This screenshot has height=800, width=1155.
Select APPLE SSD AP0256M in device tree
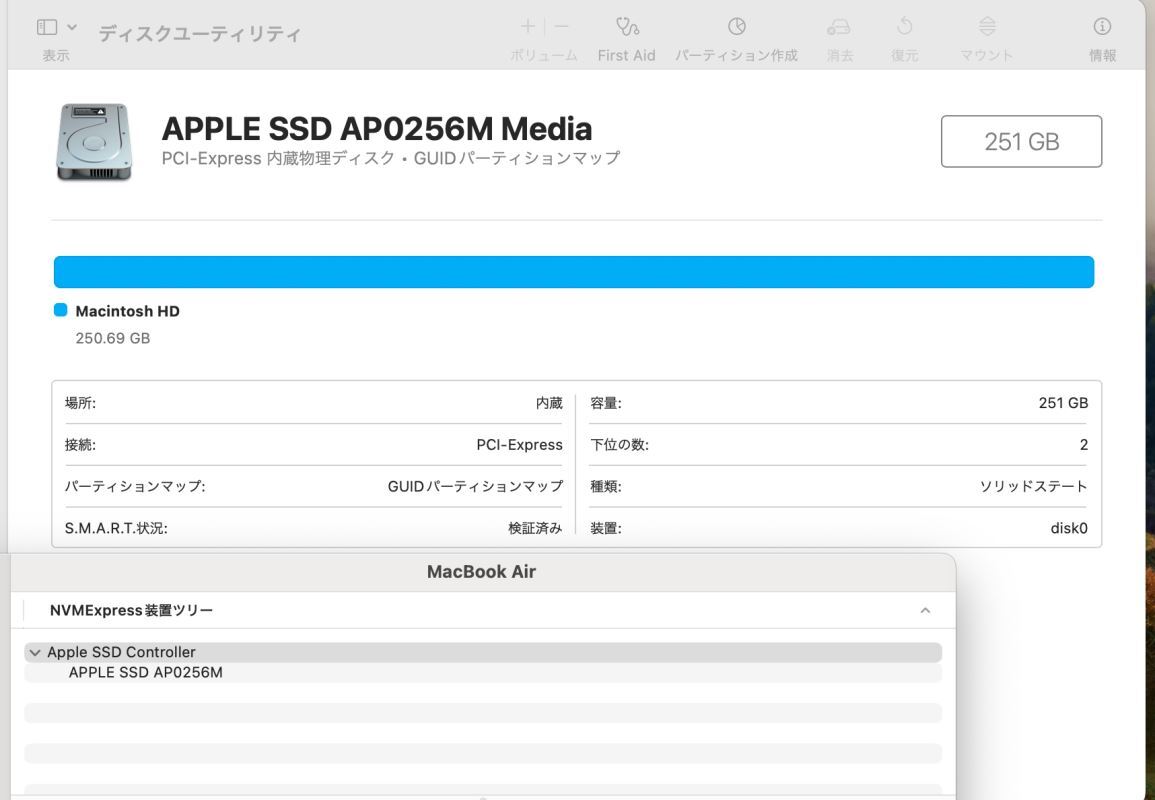tap(145, 673)
